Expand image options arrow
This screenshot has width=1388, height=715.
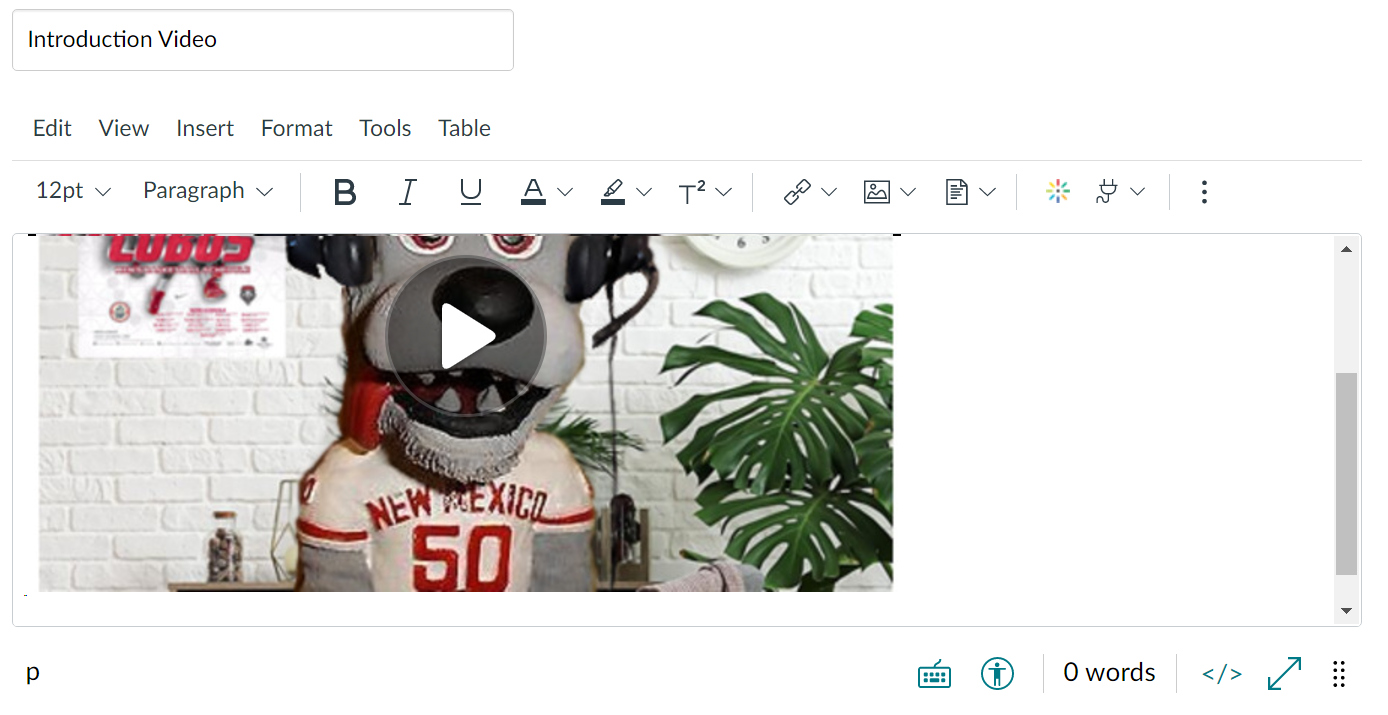click(x=908, y=191)
